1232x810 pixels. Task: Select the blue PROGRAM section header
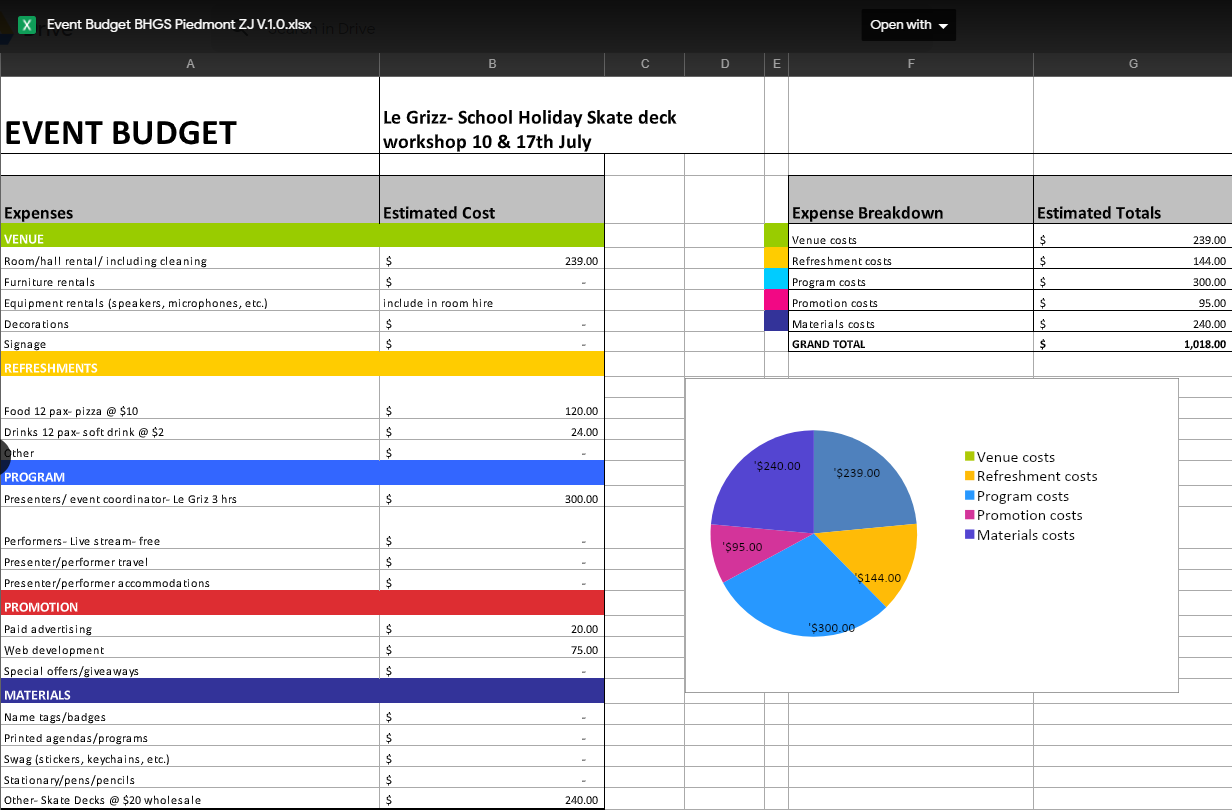coord(302,477)
